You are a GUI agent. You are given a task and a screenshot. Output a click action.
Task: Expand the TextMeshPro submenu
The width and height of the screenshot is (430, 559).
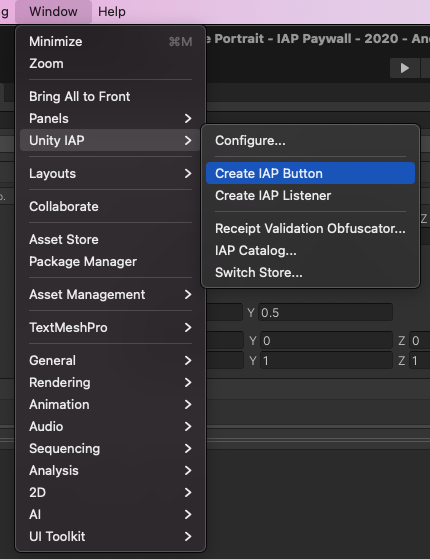tap(110, 328)
